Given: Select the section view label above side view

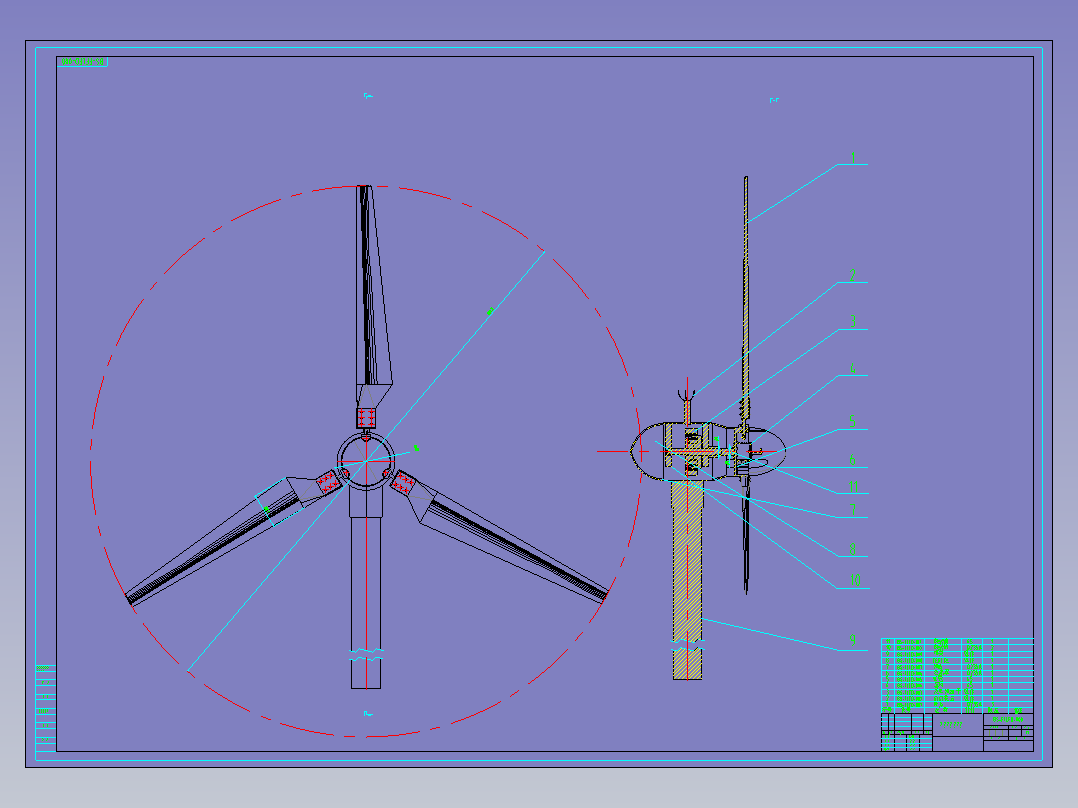Looking at the screenshot, I should 774,100.
